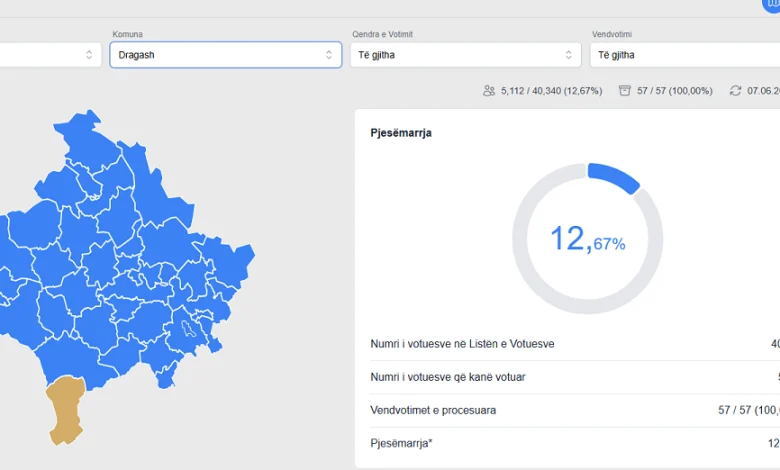Click the 5,112 / 40,340 voter statistic

tap(551, 91)
